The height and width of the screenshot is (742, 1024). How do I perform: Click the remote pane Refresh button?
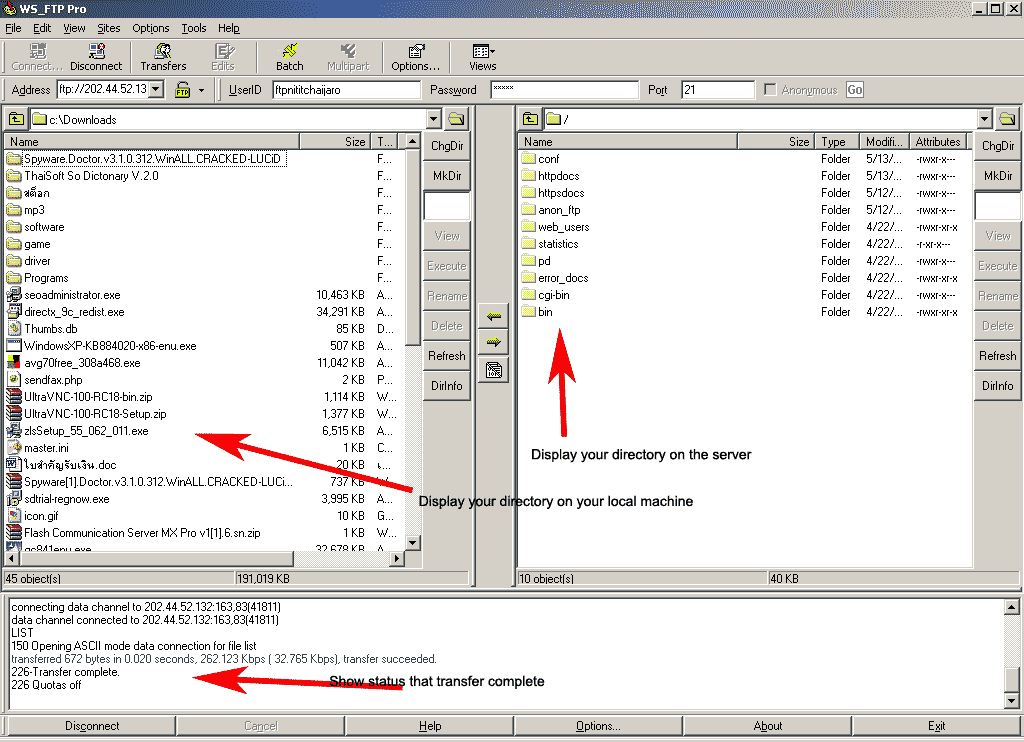click(998, 356)
